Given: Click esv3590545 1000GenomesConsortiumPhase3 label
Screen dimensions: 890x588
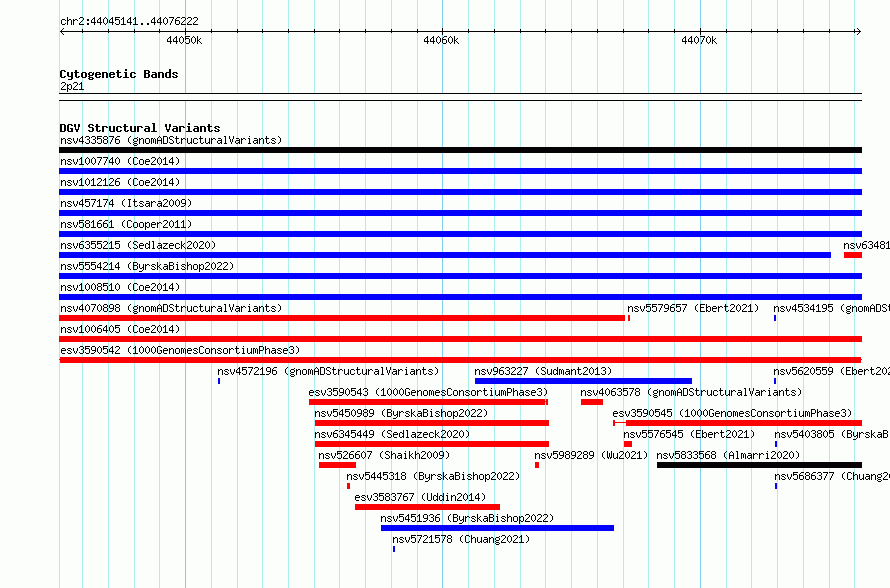Looking at the screenshot, I should (732, 413).
